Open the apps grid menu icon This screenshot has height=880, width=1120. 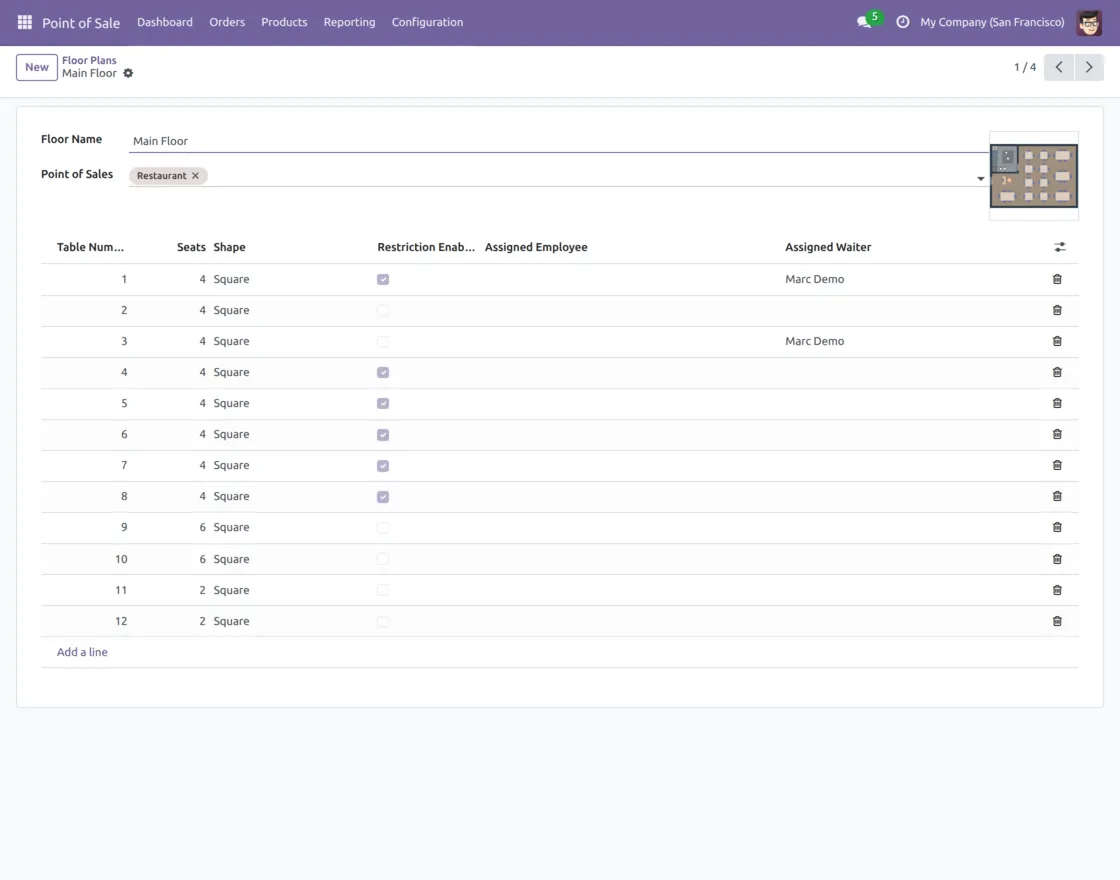(x=25, y=22)
